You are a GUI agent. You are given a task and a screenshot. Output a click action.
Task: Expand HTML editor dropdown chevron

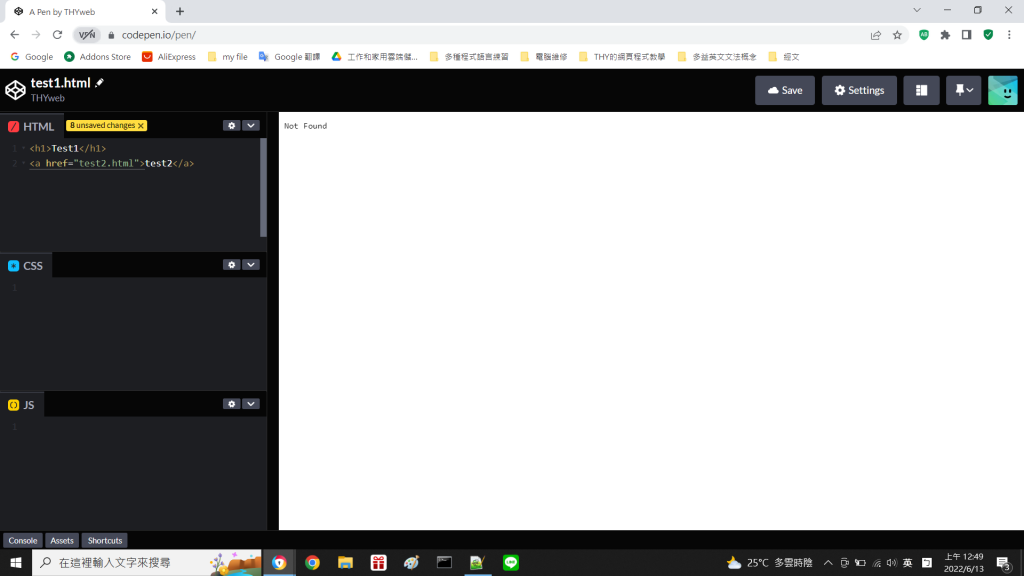251,125
